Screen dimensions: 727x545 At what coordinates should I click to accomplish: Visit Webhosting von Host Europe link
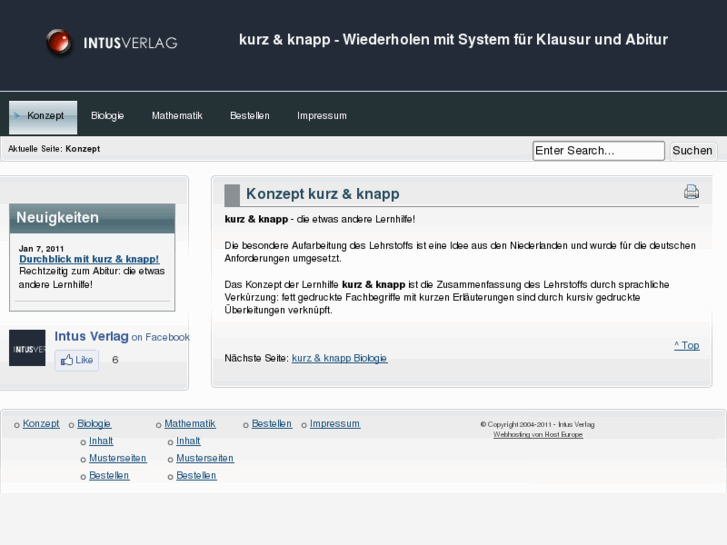537,435
